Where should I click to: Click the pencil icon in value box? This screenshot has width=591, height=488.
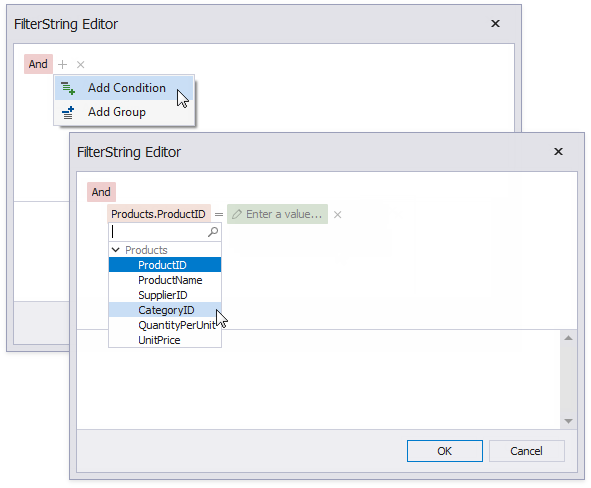pyautogui.click(x=237, y=214)
